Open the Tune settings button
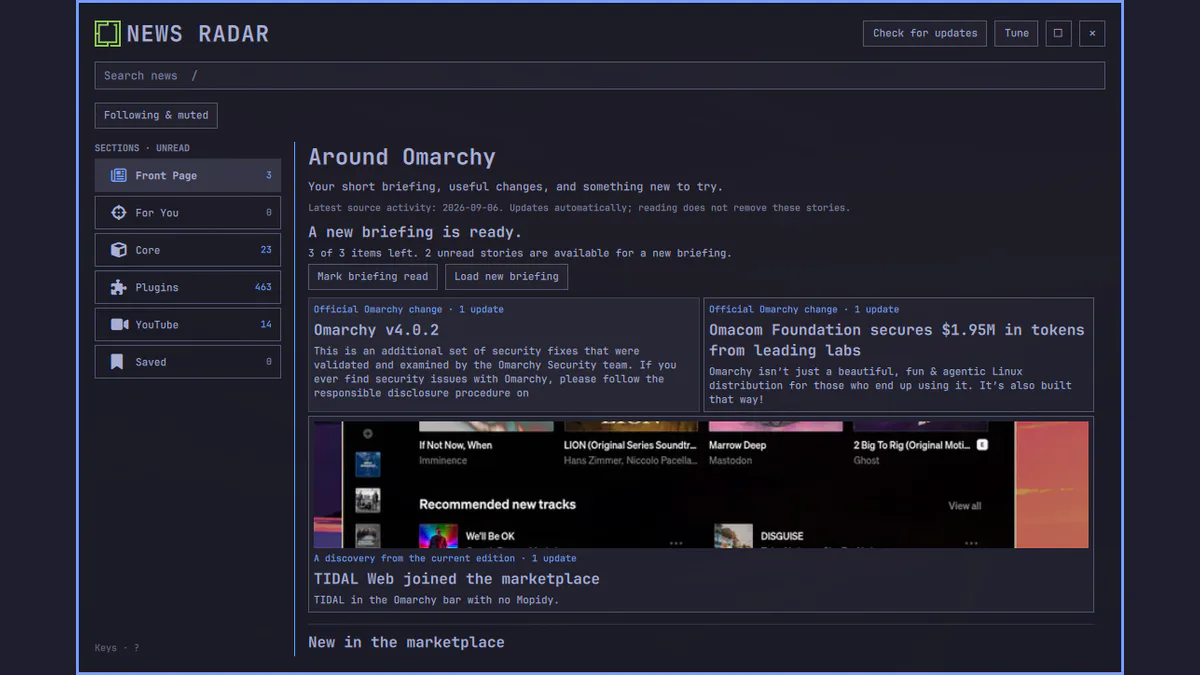Image resolution: width=1200 pixels, height=675 pixels. pyautogui.click(x=1016, y=33)
